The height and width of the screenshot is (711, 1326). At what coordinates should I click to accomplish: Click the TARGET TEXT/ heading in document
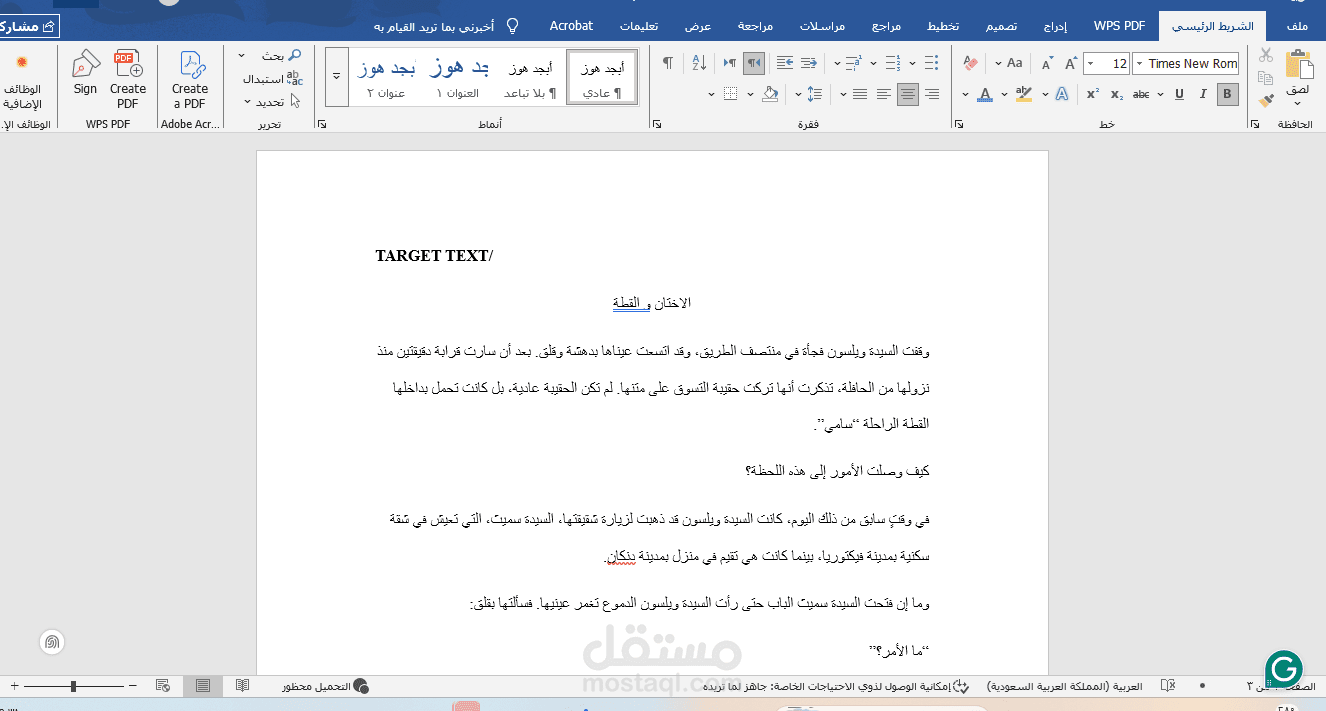(434, 256)
